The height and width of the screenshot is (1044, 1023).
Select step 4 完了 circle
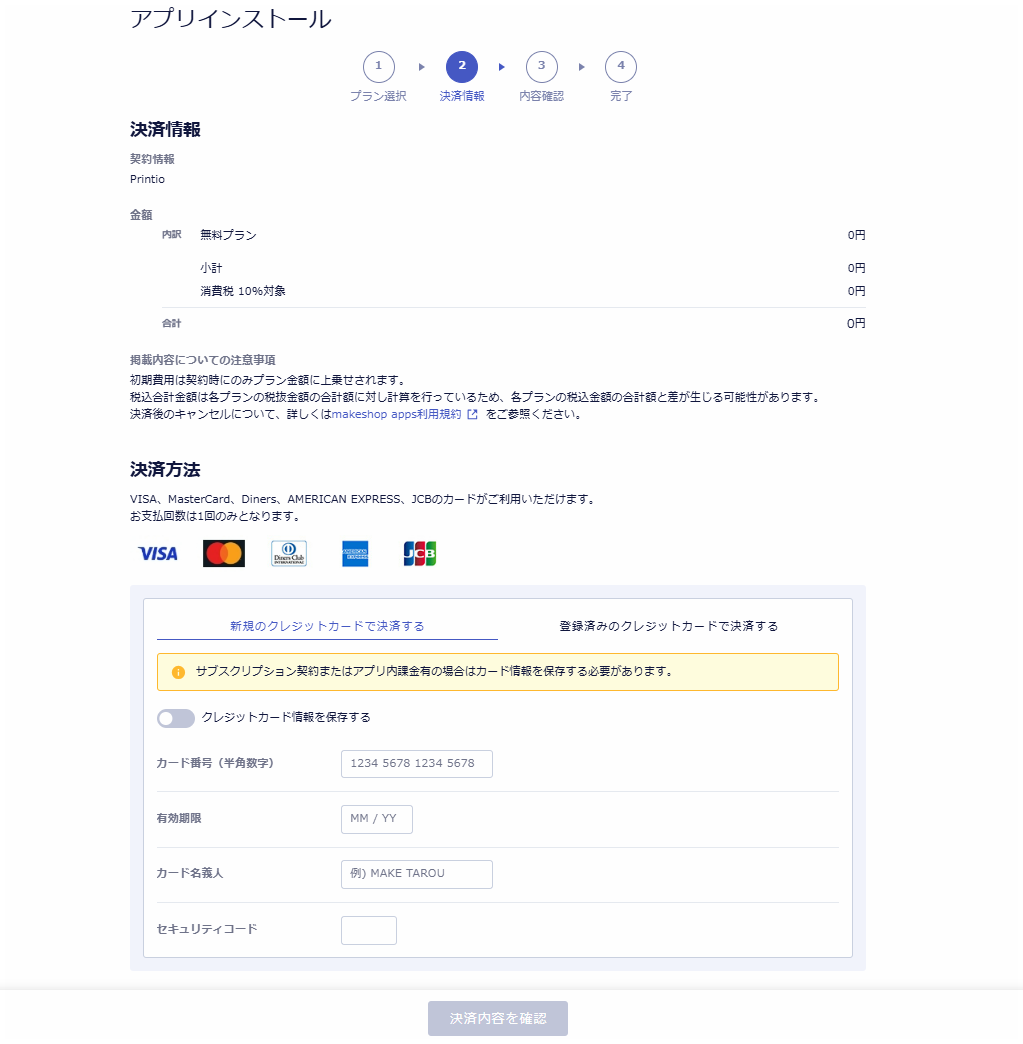click(x=621, y=67)
